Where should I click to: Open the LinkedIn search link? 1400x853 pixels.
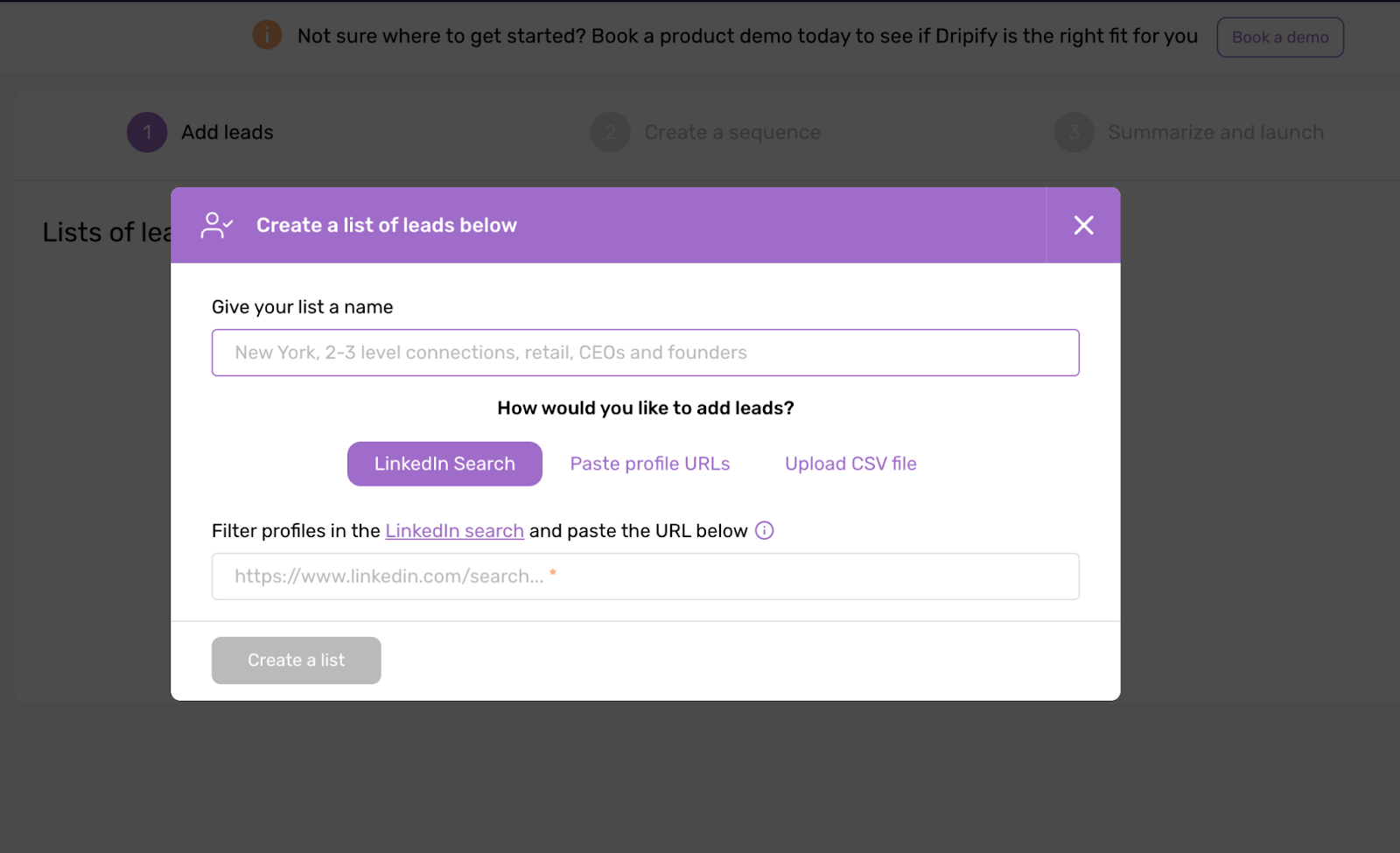click(x=454, y=530)
